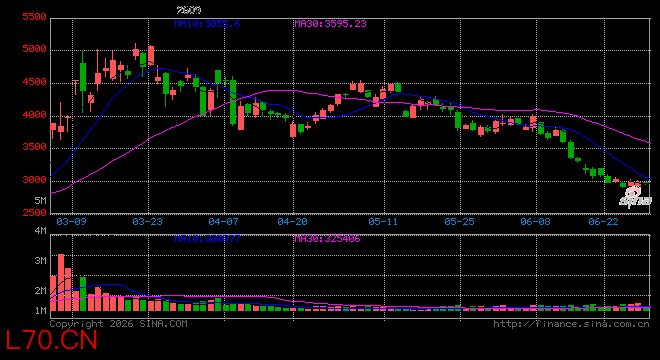This screenshot has width=660, height=360.
Task: Click the 2M volume axis label
Action: point(40,291)
